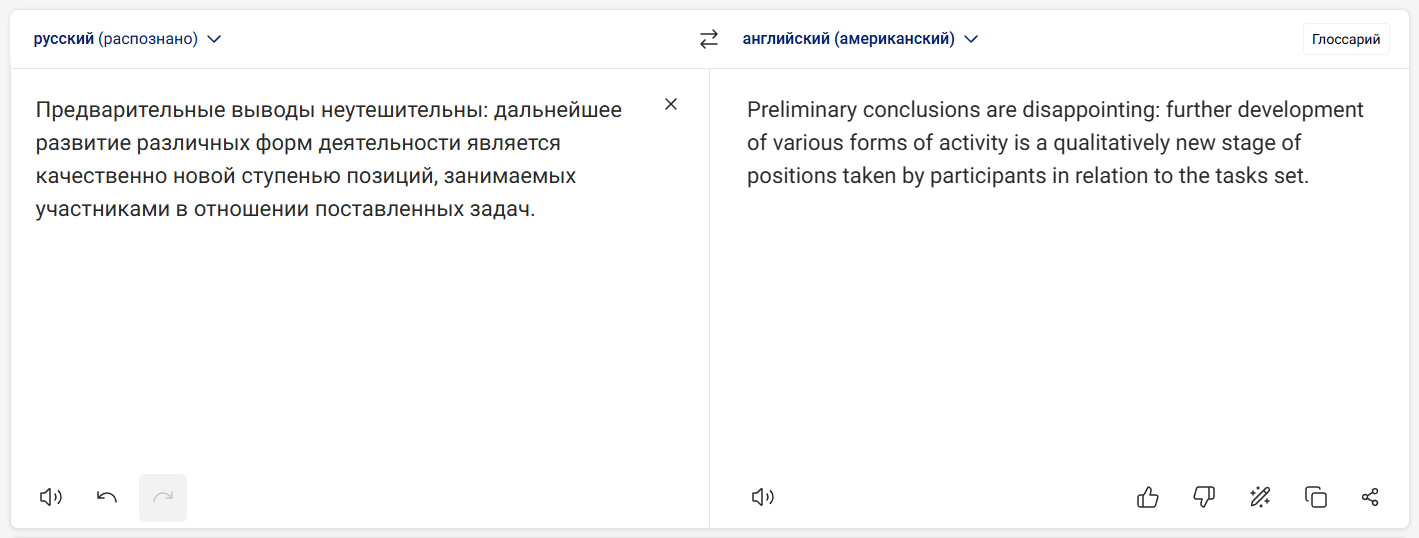Give thumbs up to the translation
Screen dimensions: 1419x538
tap(1148, 497)
